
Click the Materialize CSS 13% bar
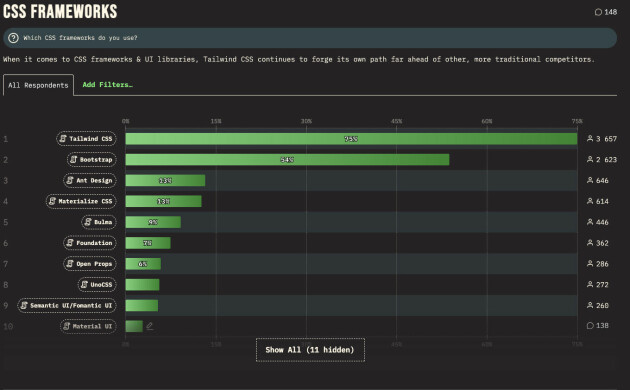163,201
